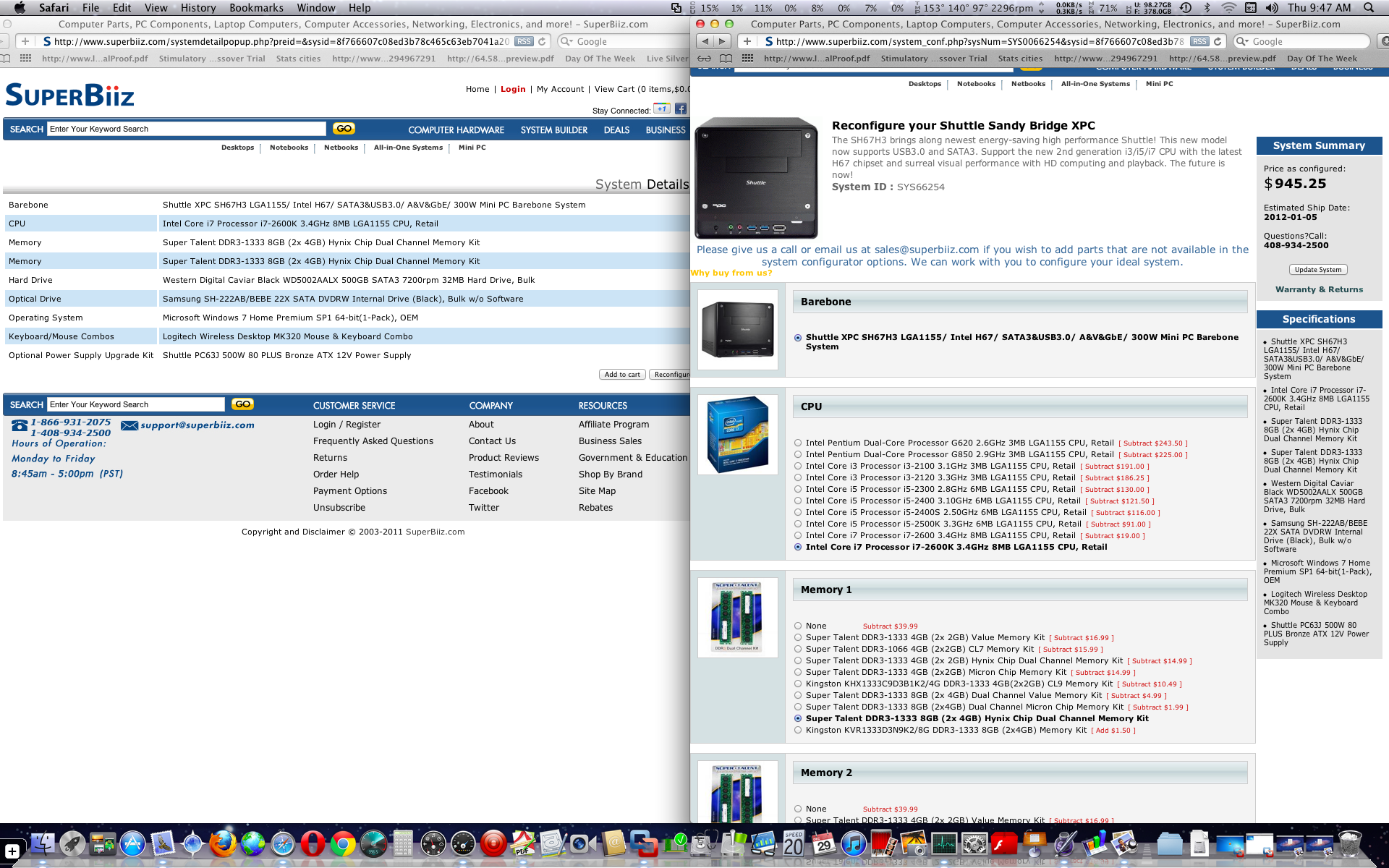Click the Google +1 button near Stay Connected
This screenshot has width=1389, height=868.
pyautogui.click(x=660, y=109)
